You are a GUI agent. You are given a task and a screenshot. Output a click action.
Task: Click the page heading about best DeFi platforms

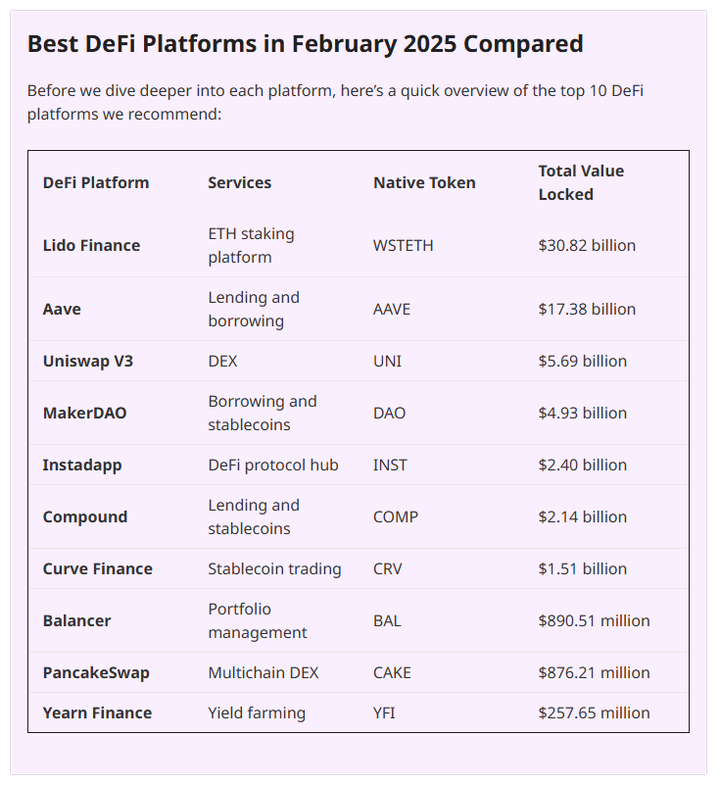tap(305, 44)
